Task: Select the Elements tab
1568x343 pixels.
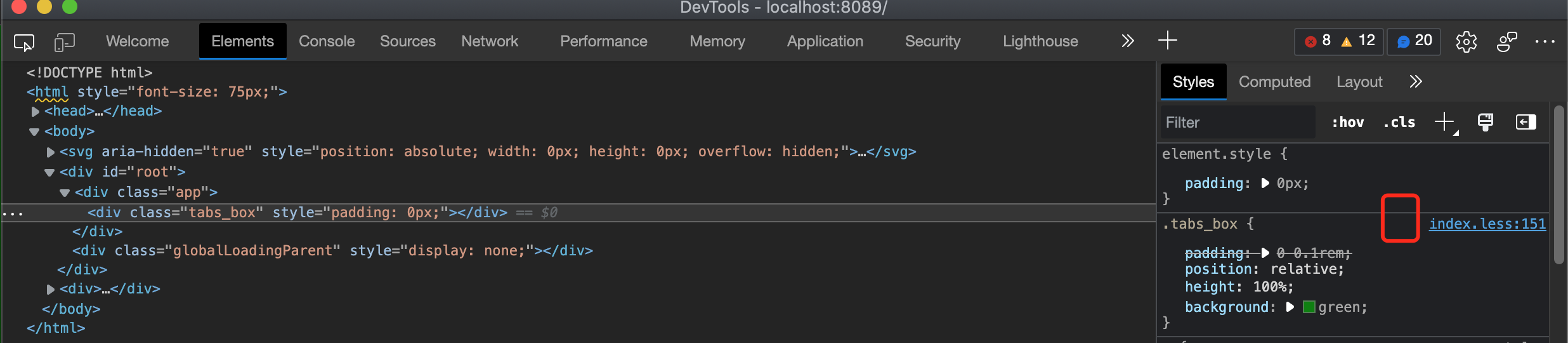Action: 242,41
